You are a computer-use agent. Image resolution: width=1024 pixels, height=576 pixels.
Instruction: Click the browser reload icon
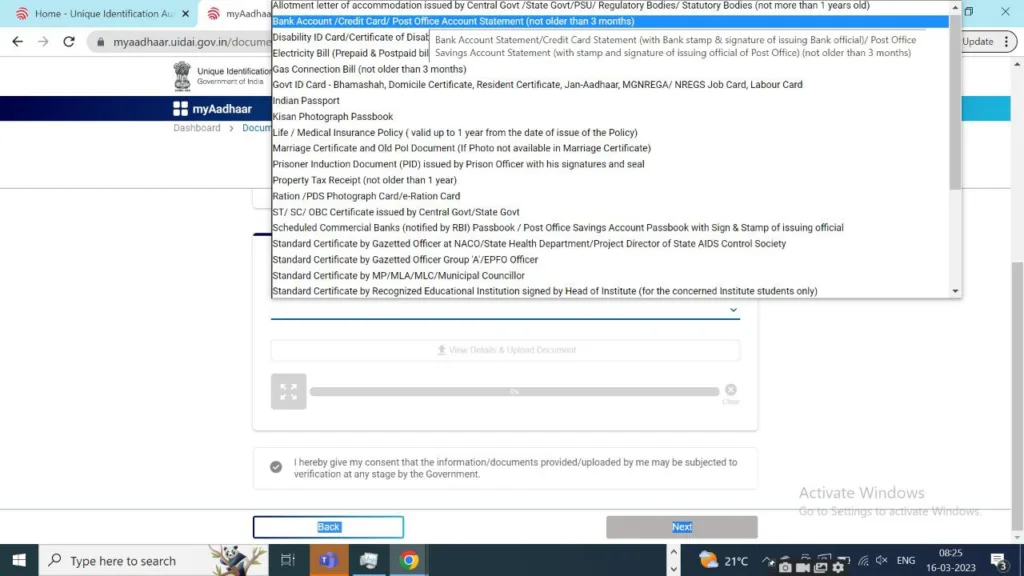coord(69,42)
